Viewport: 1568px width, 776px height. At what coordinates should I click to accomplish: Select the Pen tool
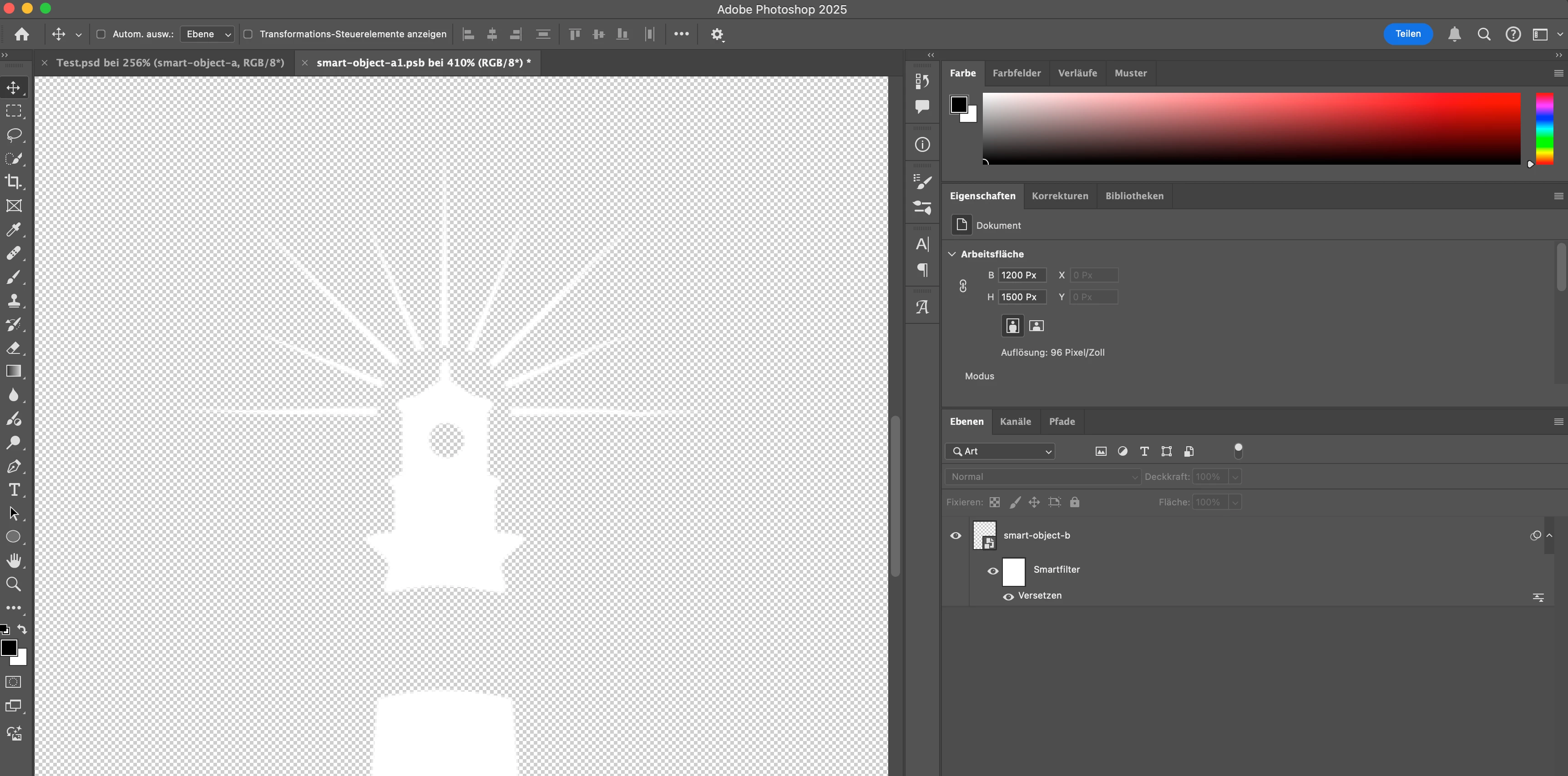tap(13, 466)
